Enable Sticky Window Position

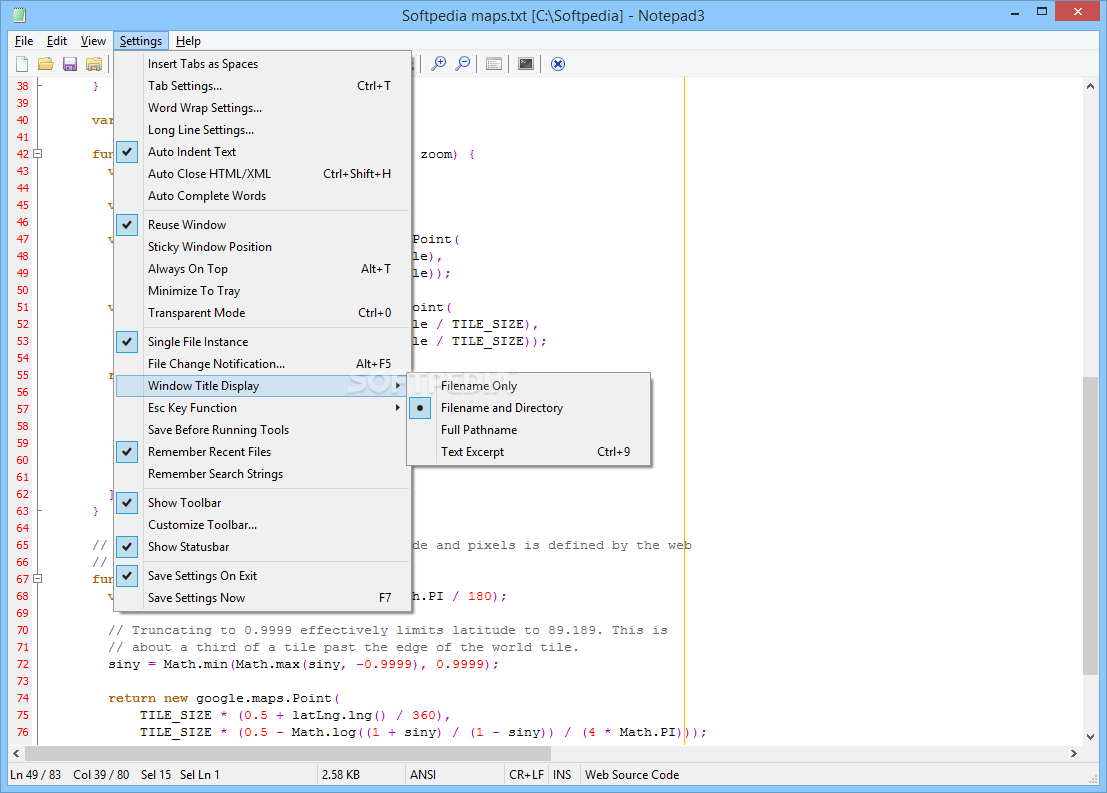point(262,246)
